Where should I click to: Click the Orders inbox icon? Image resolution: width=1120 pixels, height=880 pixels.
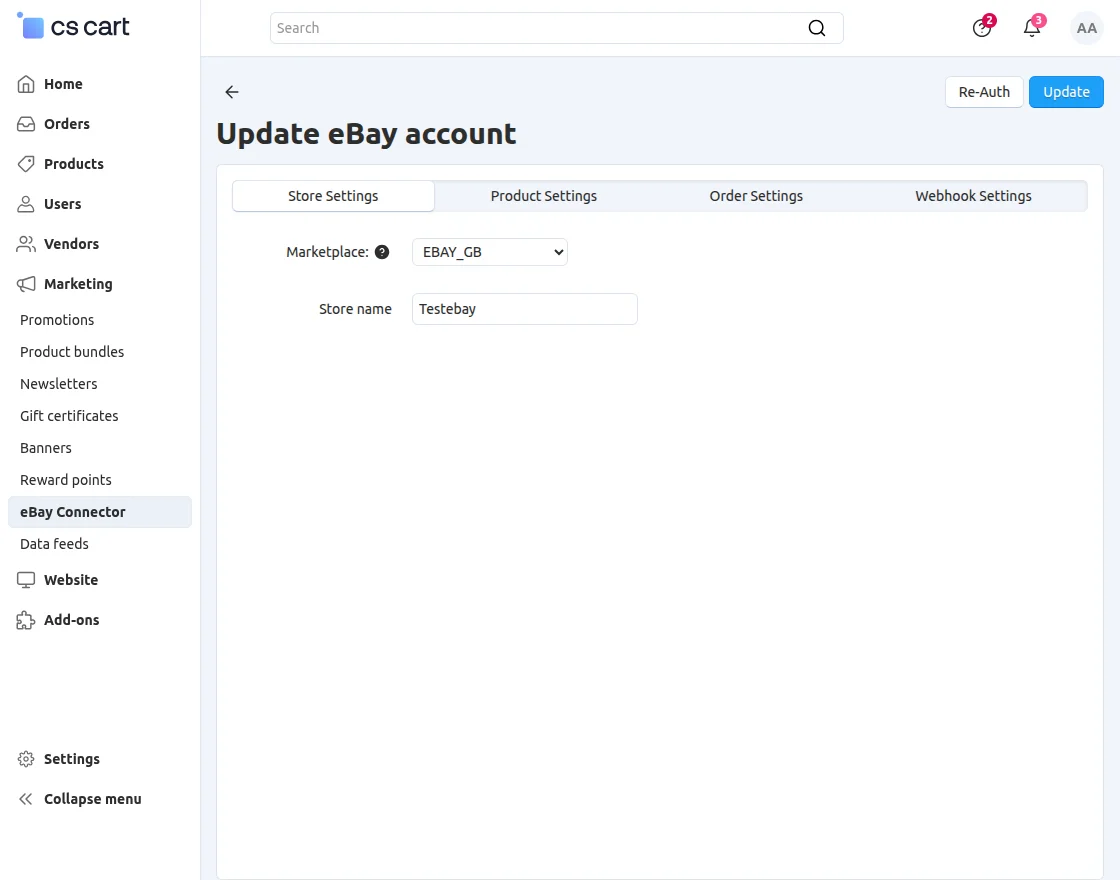(x=26, y=124)
